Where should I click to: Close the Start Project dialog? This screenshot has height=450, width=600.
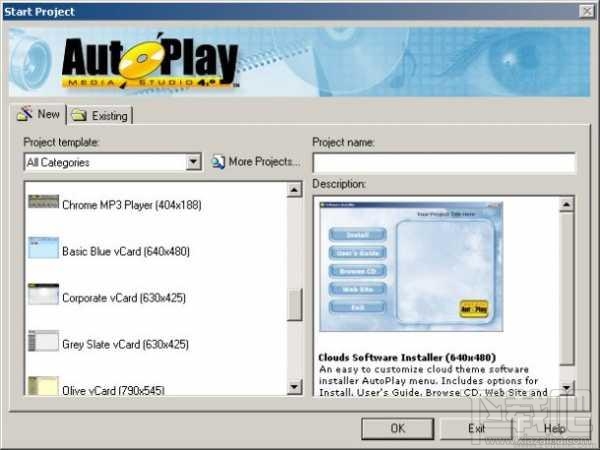pyautogui.click(x=586, y=11)
